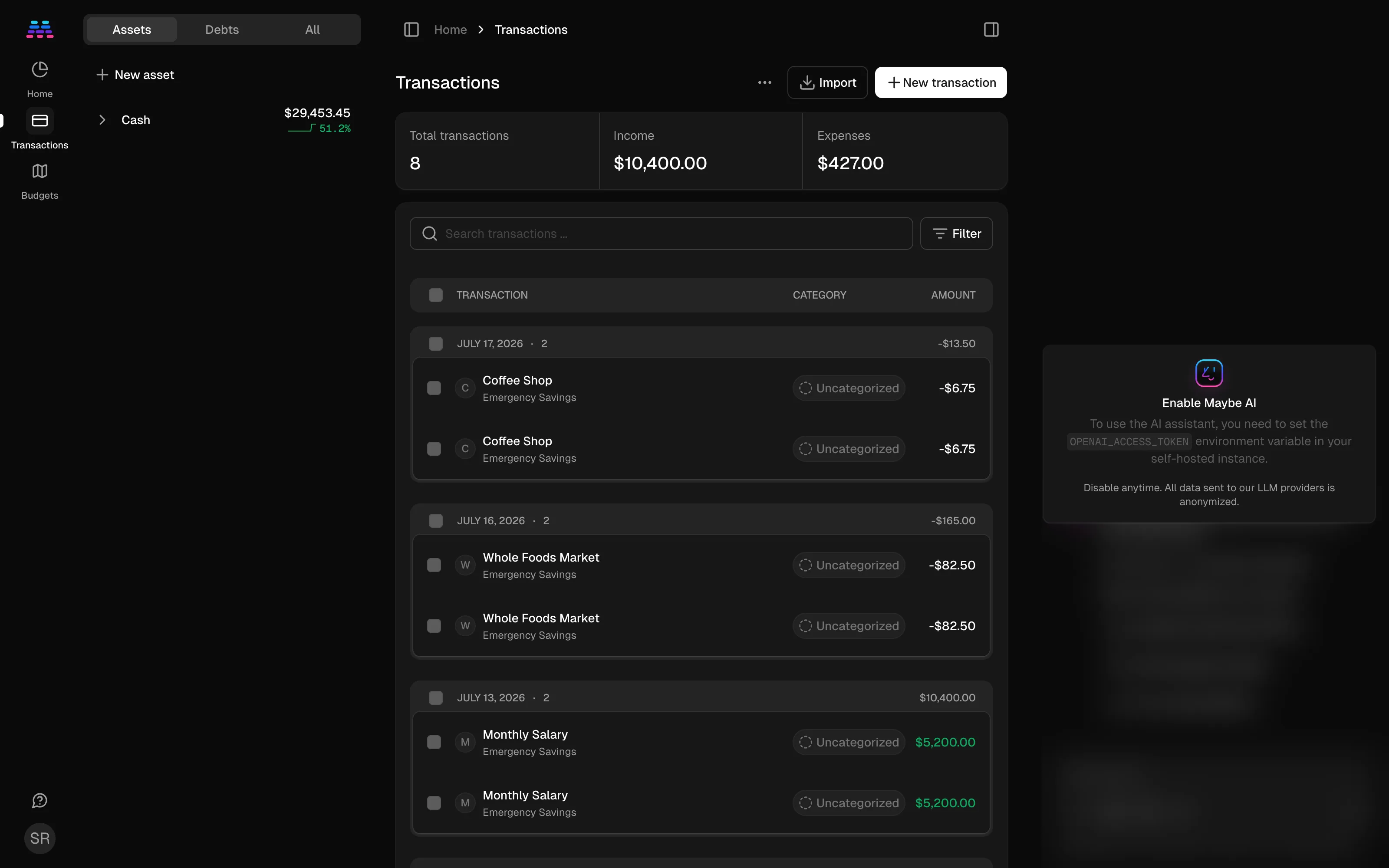
Task: Click Transactions in the breadcrumb
Action: (x=531, y=29)
